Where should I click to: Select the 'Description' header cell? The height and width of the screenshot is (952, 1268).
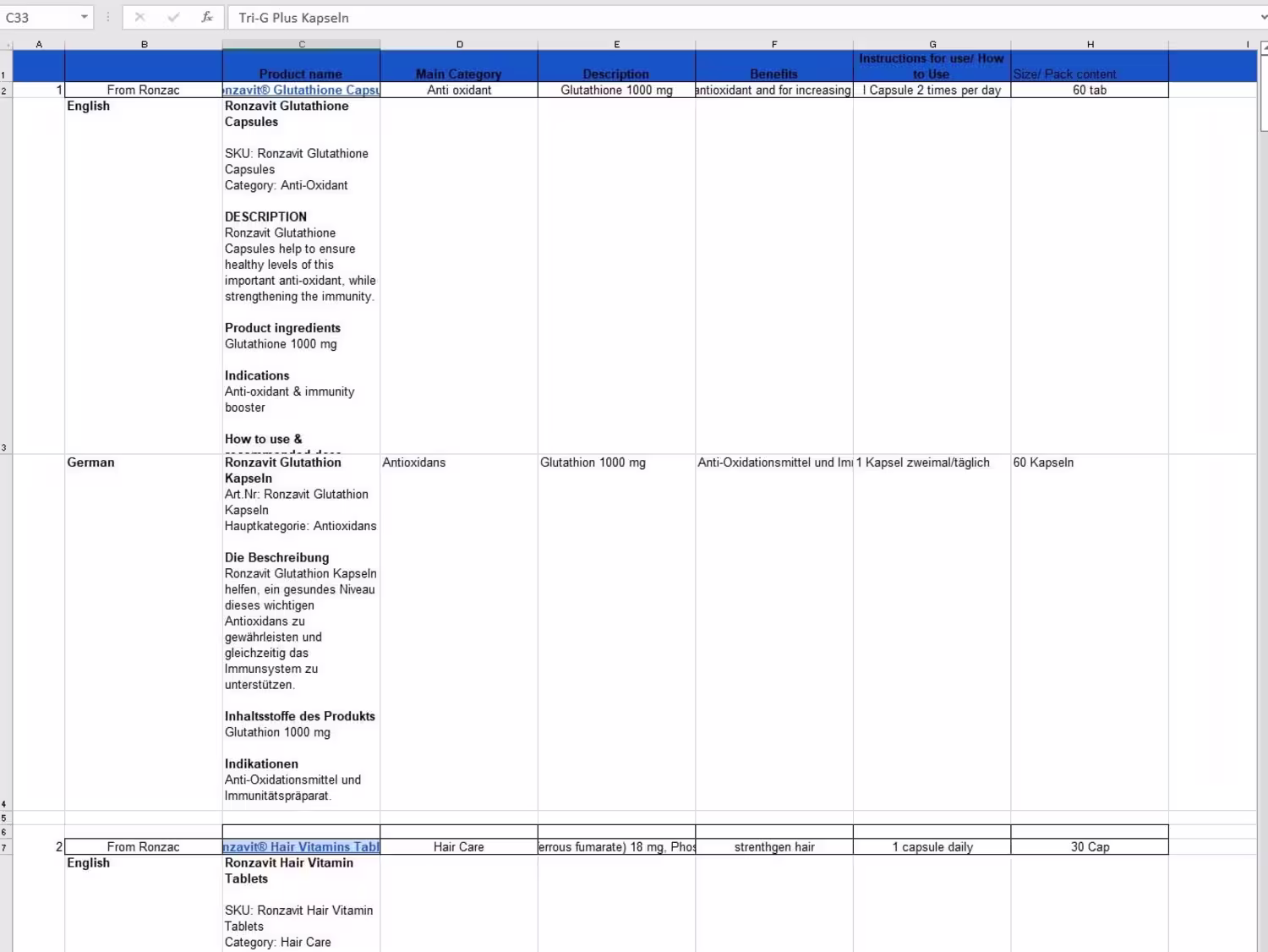point(617,66)
